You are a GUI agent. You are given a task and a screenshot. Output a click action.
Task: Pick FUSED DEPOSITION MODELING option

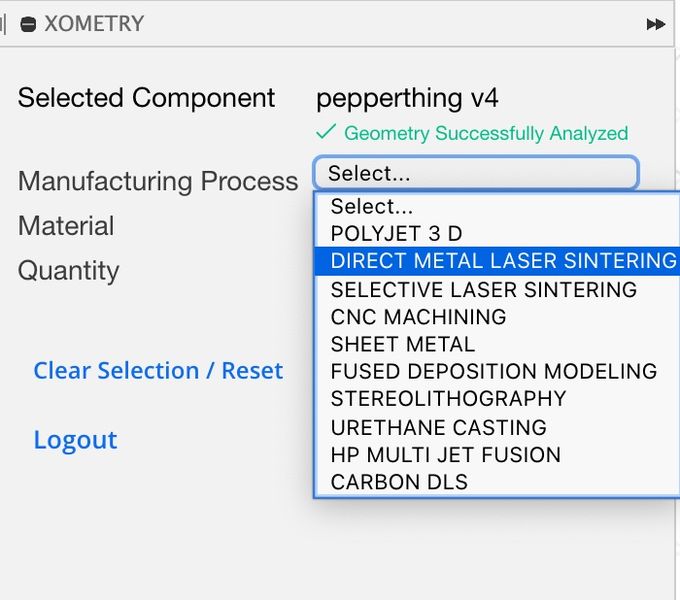[x=493, y=371]
